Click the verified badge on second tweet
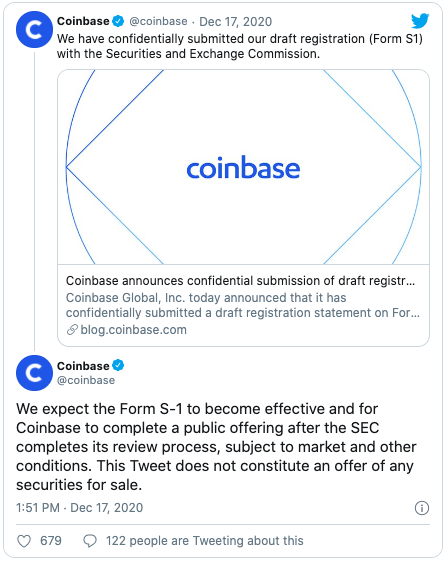This screenshot has height=562, width=446. point(118,366)
